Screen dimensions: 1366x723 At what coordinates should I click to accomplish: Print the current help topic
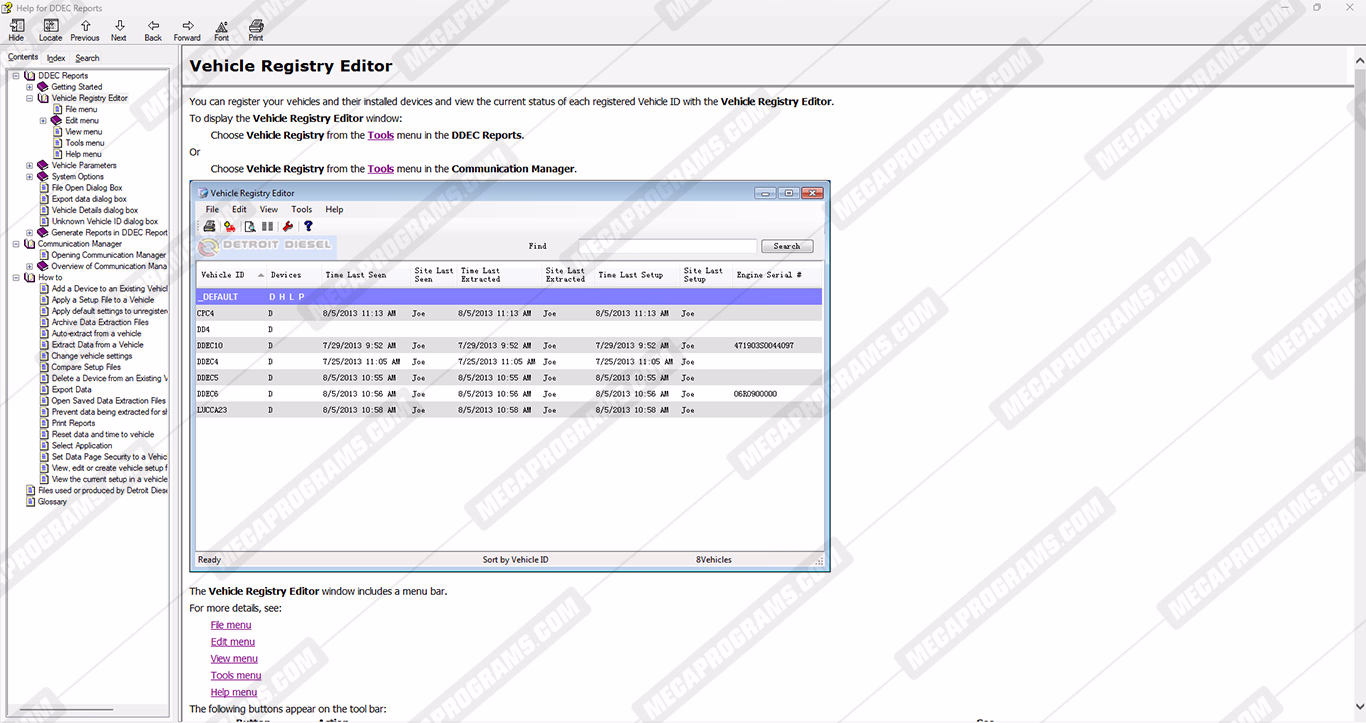pyautogui.click(x=256, y=29)
